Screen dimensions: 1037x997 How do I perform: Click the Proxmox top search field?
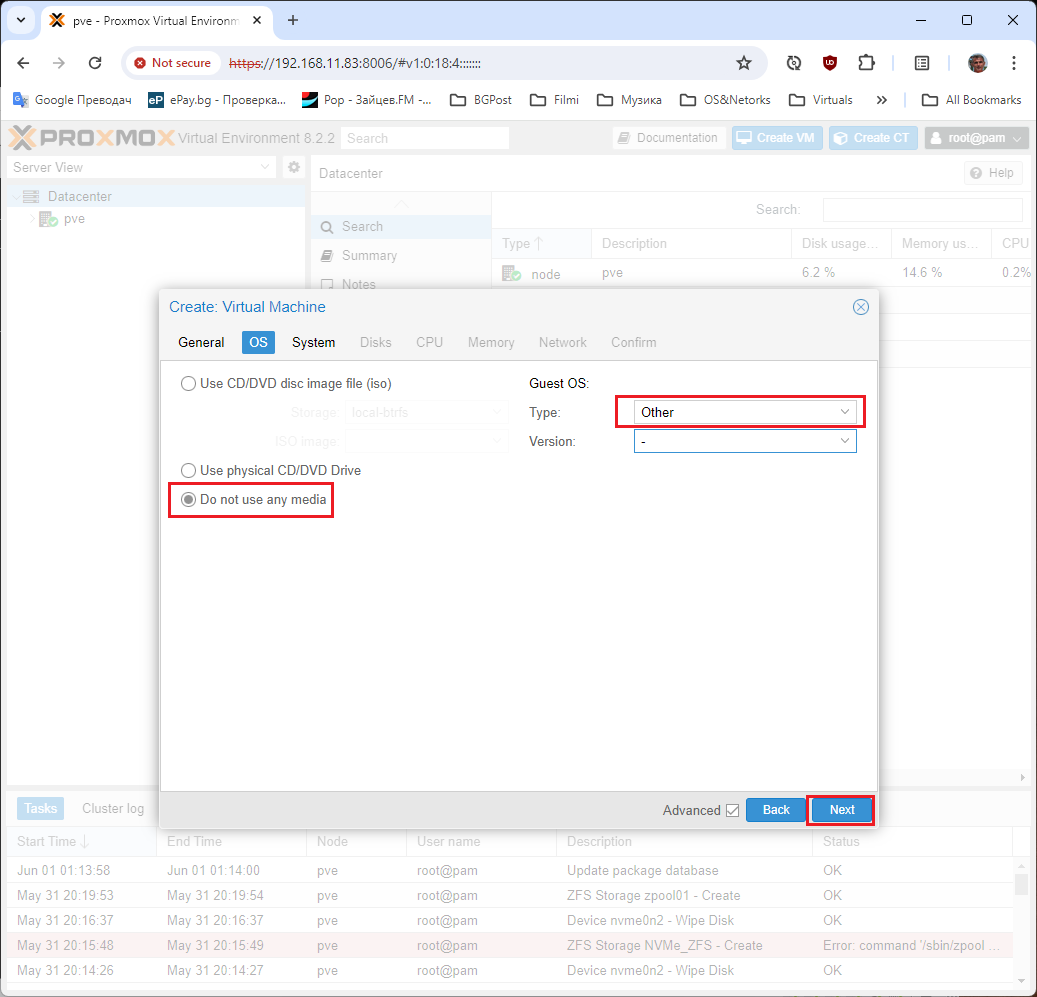[425, 138]
